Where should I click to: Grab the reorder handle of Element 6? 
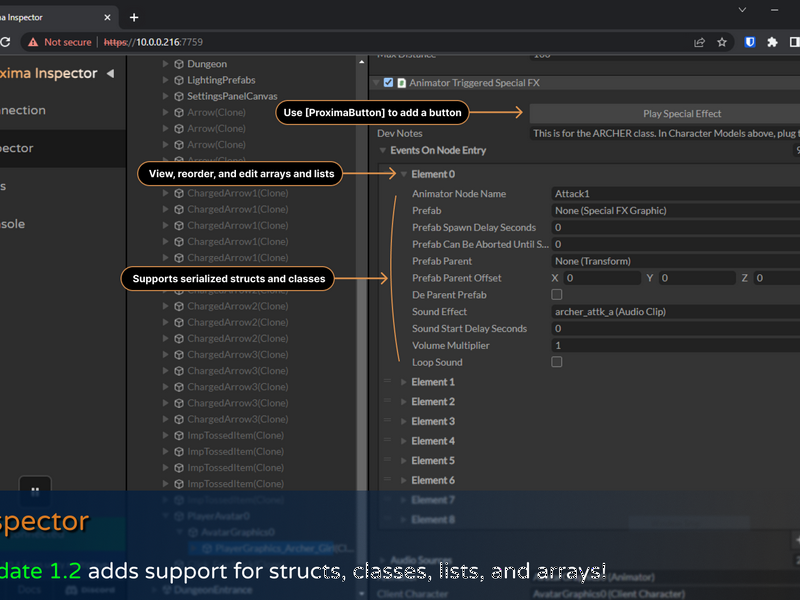(x=387, y=479)
